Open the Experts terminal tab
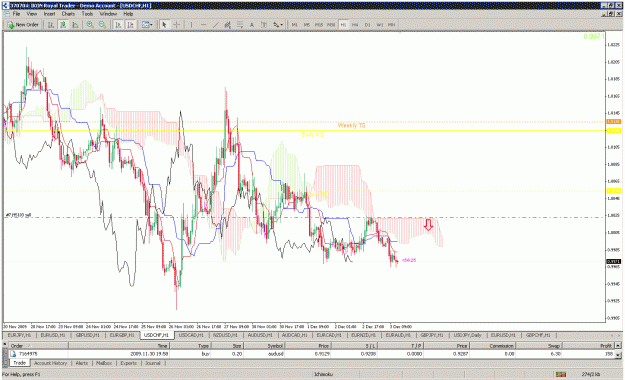Image resolution: width=625 pixels, height=380 pixels. pyautogui.click(x=128, y=363)
